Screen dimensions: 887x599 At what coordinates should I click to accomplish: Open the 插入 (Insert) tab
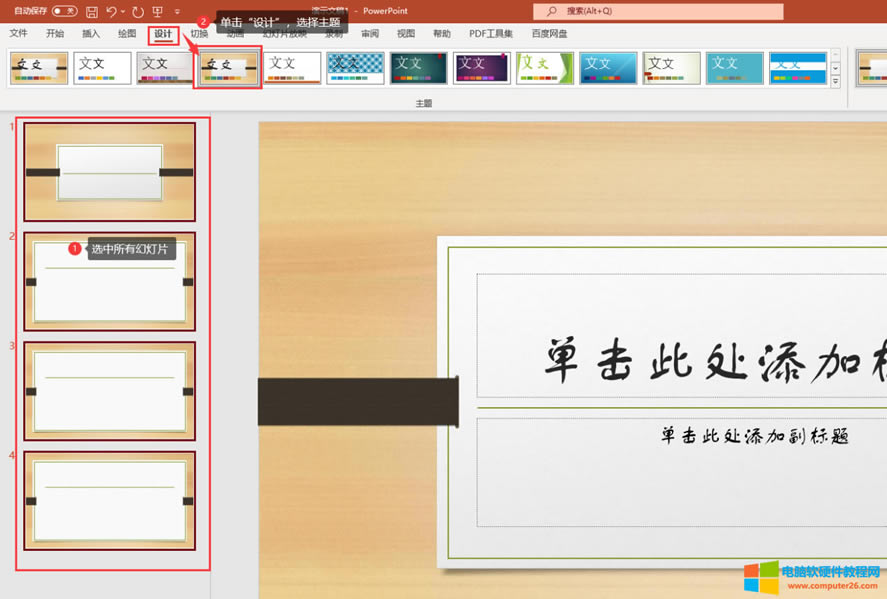(x=91, y=34)
